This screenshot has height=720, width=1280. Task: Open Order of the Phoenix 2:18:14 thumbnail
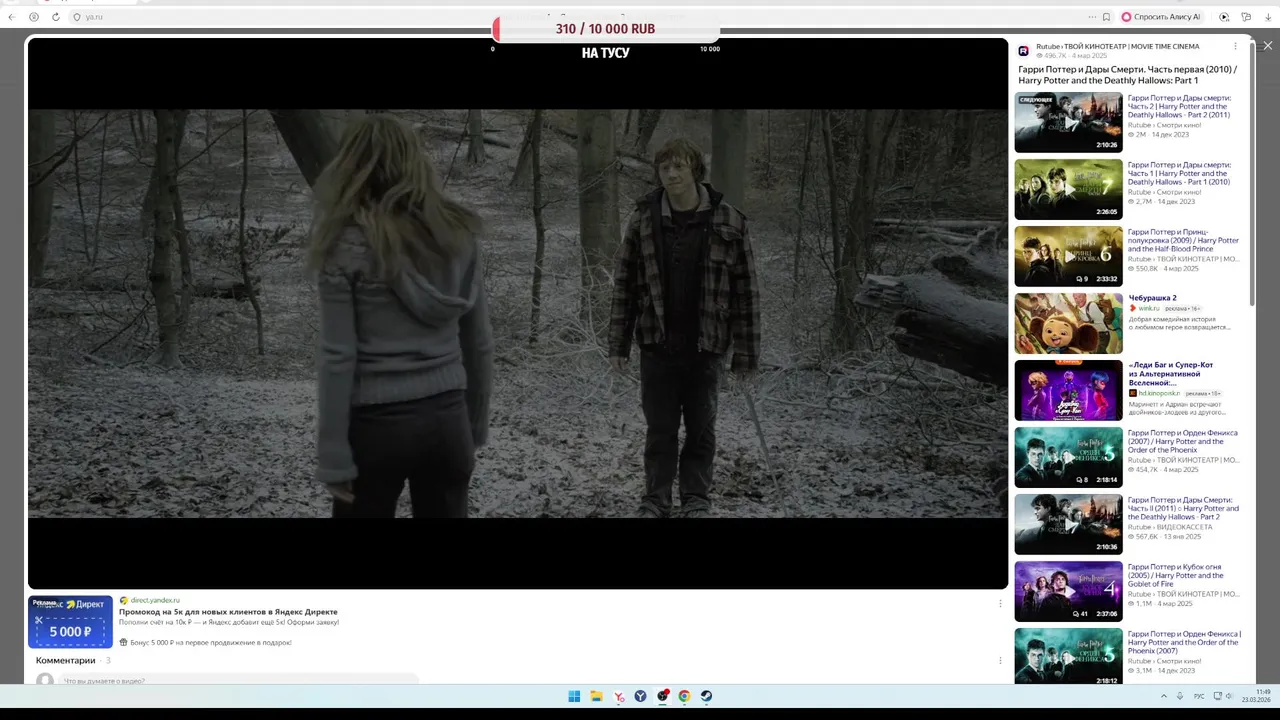pos(1068,458)
